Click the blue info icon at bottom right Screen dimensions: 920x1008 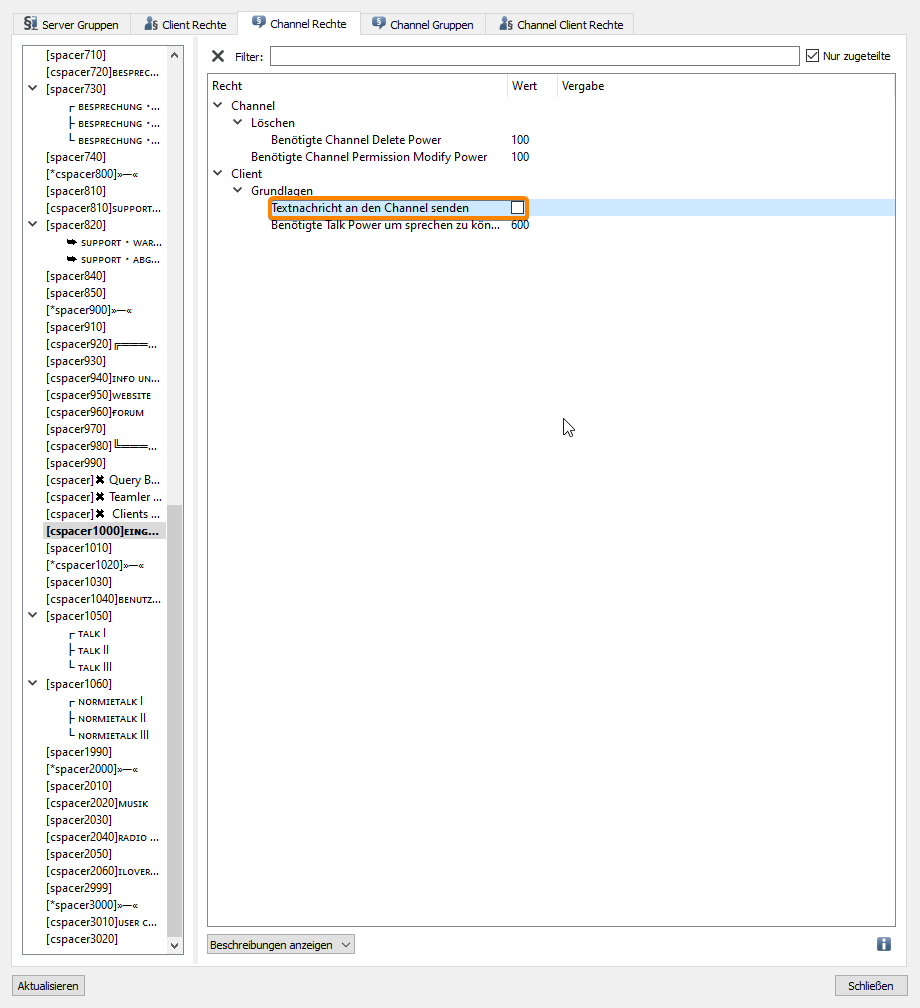pos(883,944)
